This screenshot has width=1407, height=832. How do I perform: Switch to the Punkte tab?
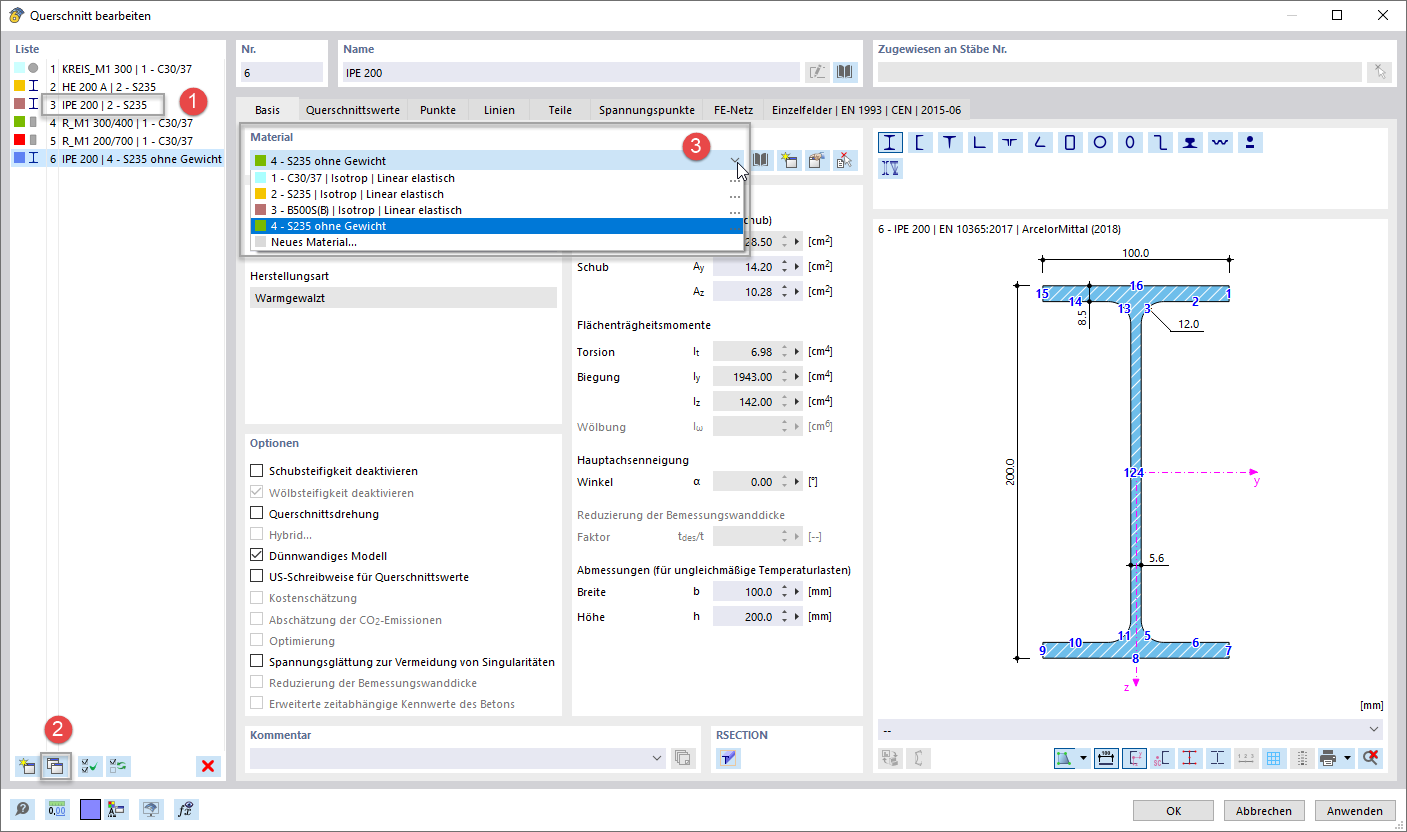[x=438, y=110]
